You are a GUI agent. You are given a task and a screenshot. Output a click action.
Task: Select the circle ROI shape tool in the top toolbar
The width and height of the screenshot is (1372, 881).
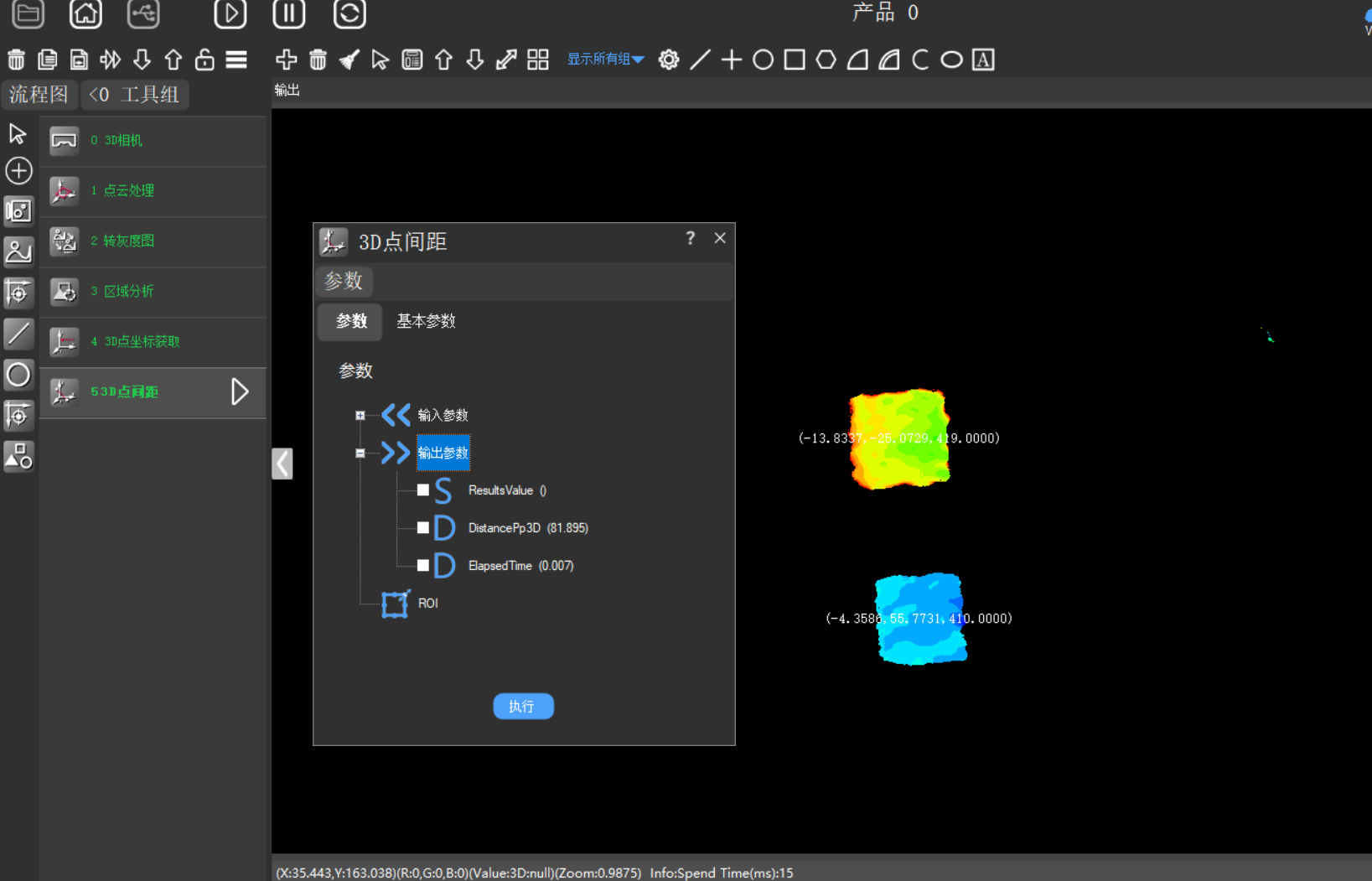pyautogui.click(x=764, y=60)
